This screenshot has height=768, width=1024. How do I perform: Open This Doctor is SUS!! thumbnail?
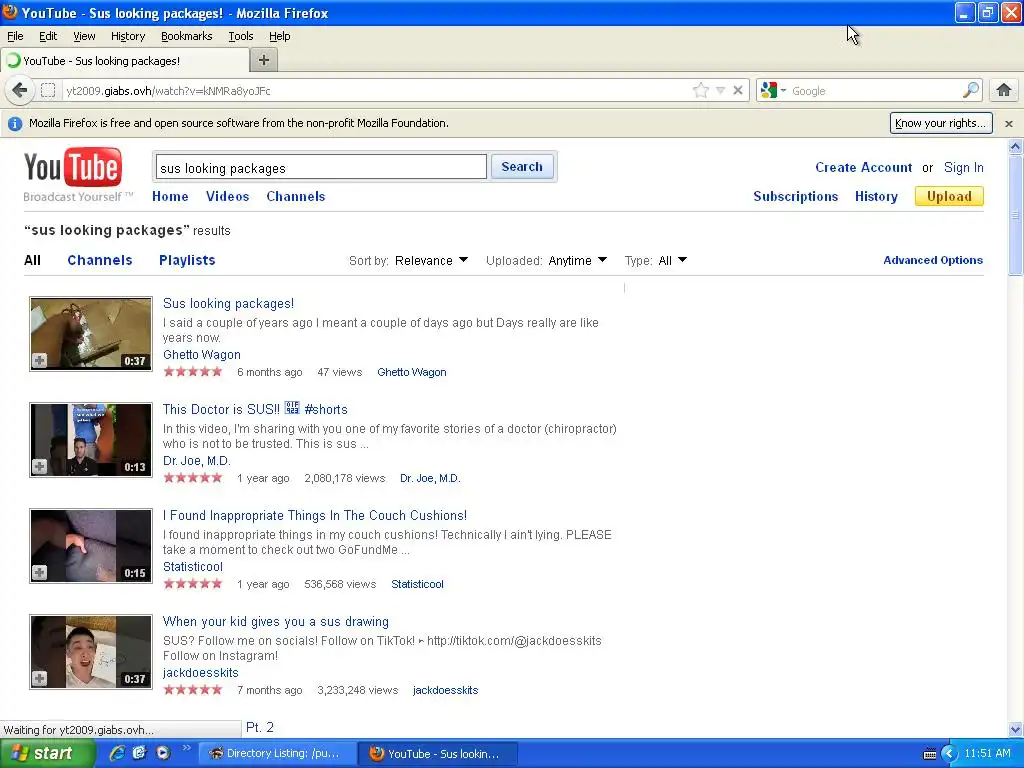[x=91, y=440]
